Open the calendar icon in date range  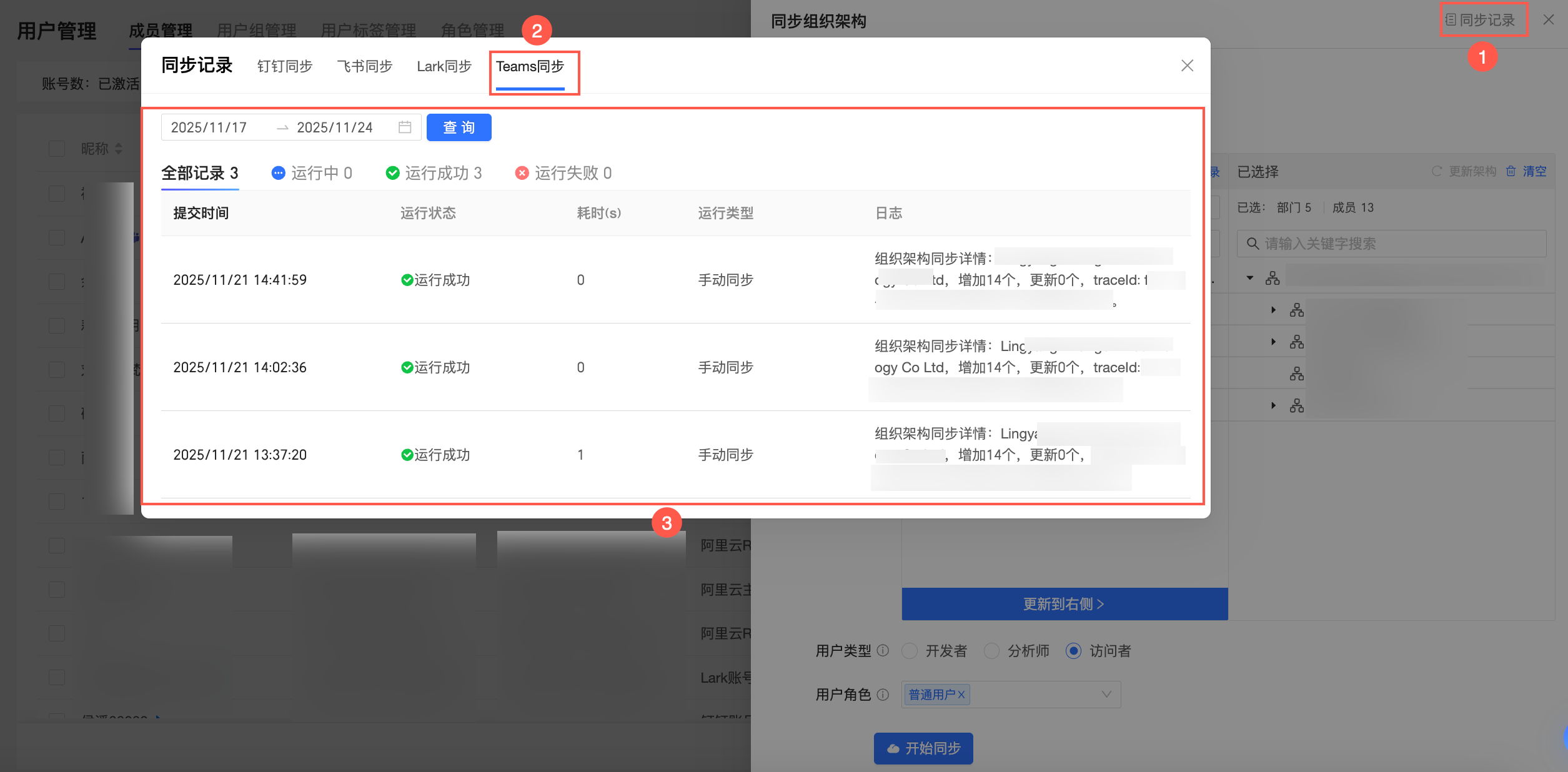click(405, 127)
